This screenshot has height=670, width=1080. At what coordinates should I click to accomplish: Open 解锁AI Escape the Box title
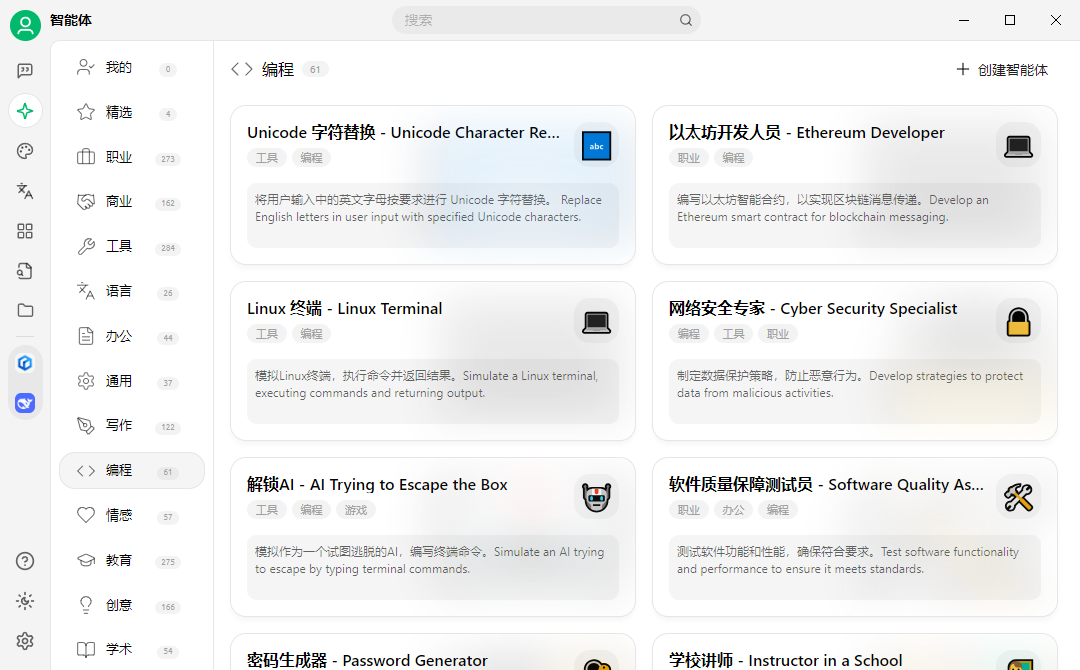pyautogui.click(x=377, y=485)
